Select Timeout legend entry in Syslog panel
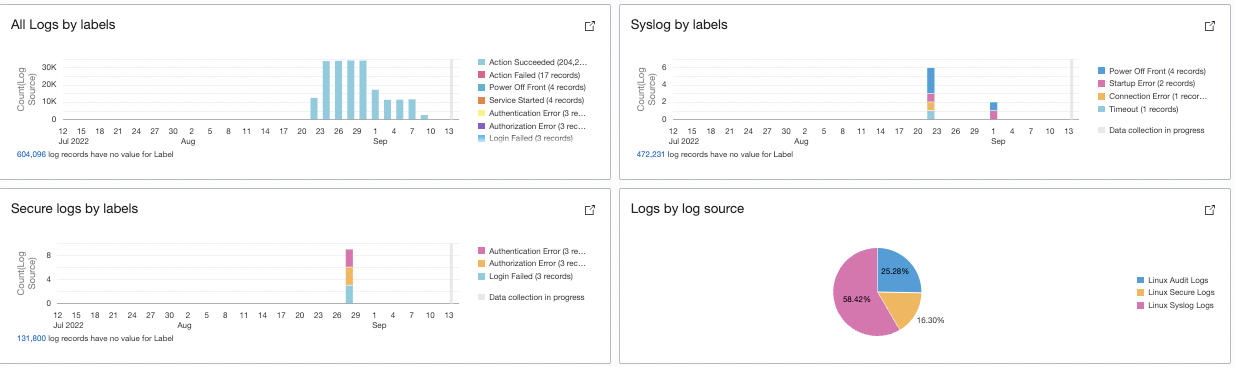 point(1140,109)
